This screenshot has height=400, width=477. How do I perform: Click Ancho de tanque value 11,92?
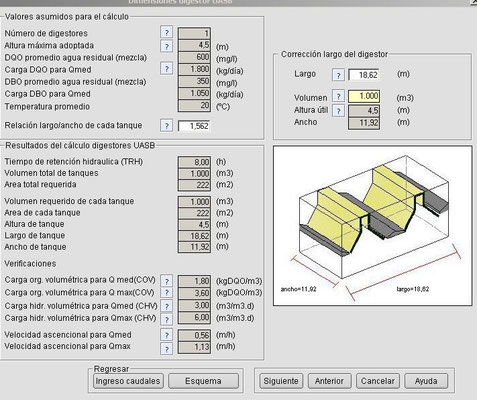(194, 247)
